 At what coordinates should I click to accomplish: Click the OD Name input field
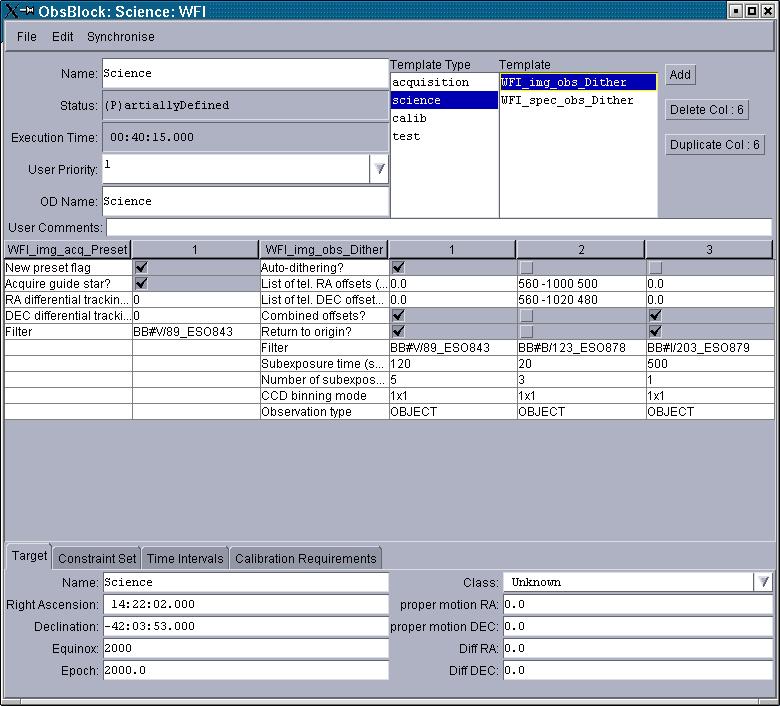point(245,201)
